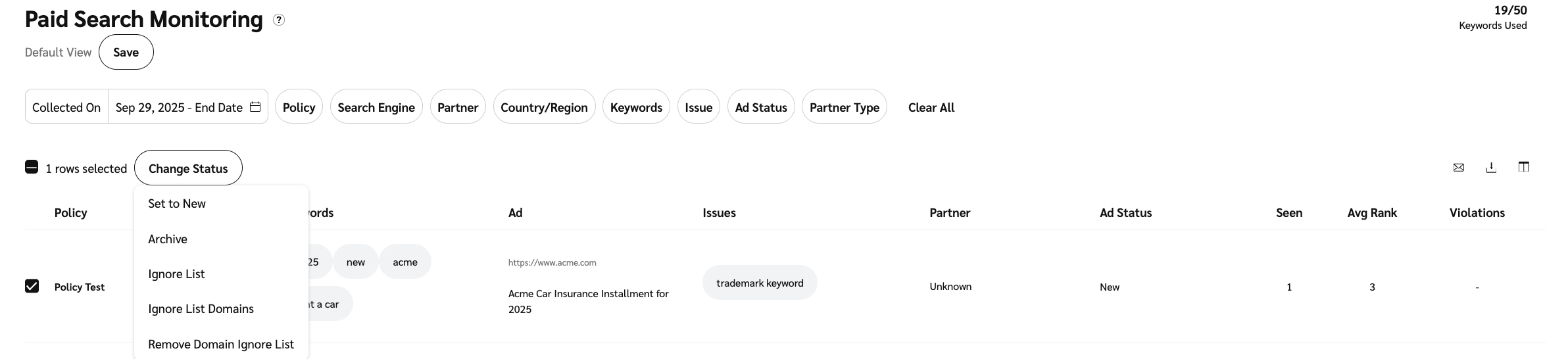The image size is (1568, 359).
Task: Uncheck the Policy Test row checkbox
Action: click(x=32, y=286)
